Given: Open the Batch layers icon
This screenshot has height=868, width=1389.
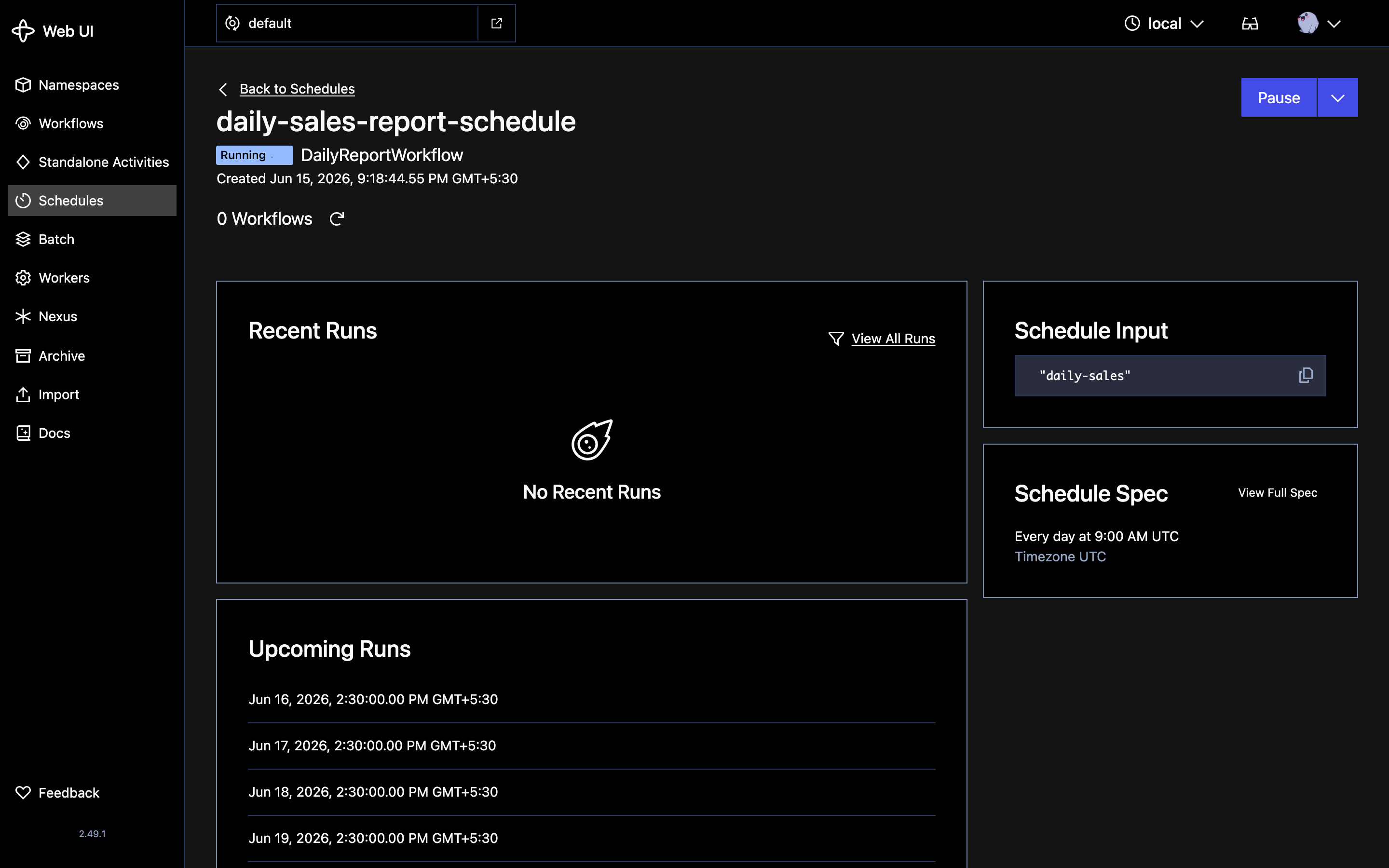Looking at the screenshot, I should point(23,239).
